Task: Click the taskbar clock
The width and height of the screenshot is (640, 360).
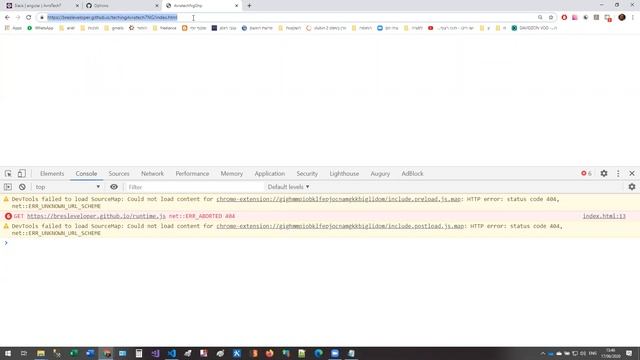Action: point(611,353)
